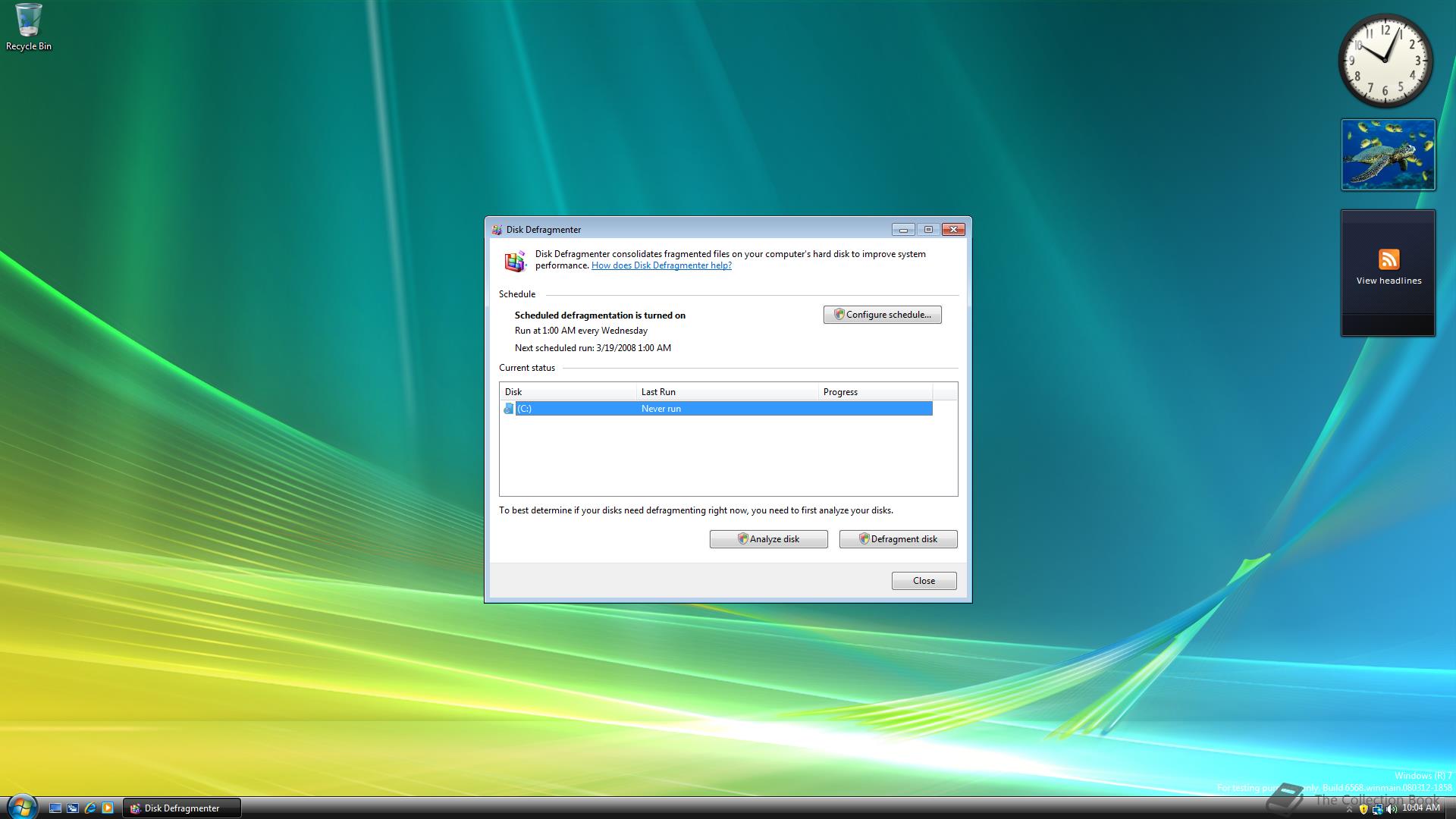Click View headlines in feed gadget

1389,281
